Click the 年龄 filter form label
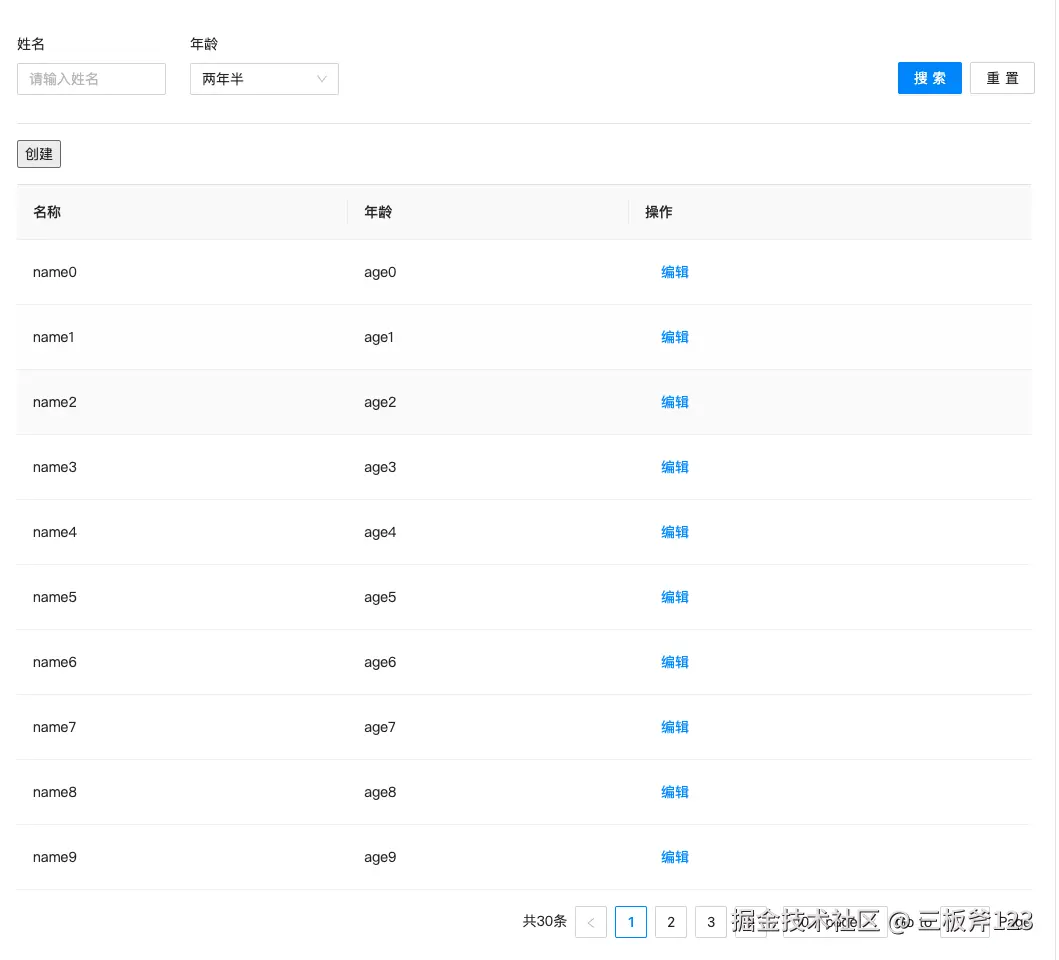This screenshot has height=960, width=1059. point(204,44)
